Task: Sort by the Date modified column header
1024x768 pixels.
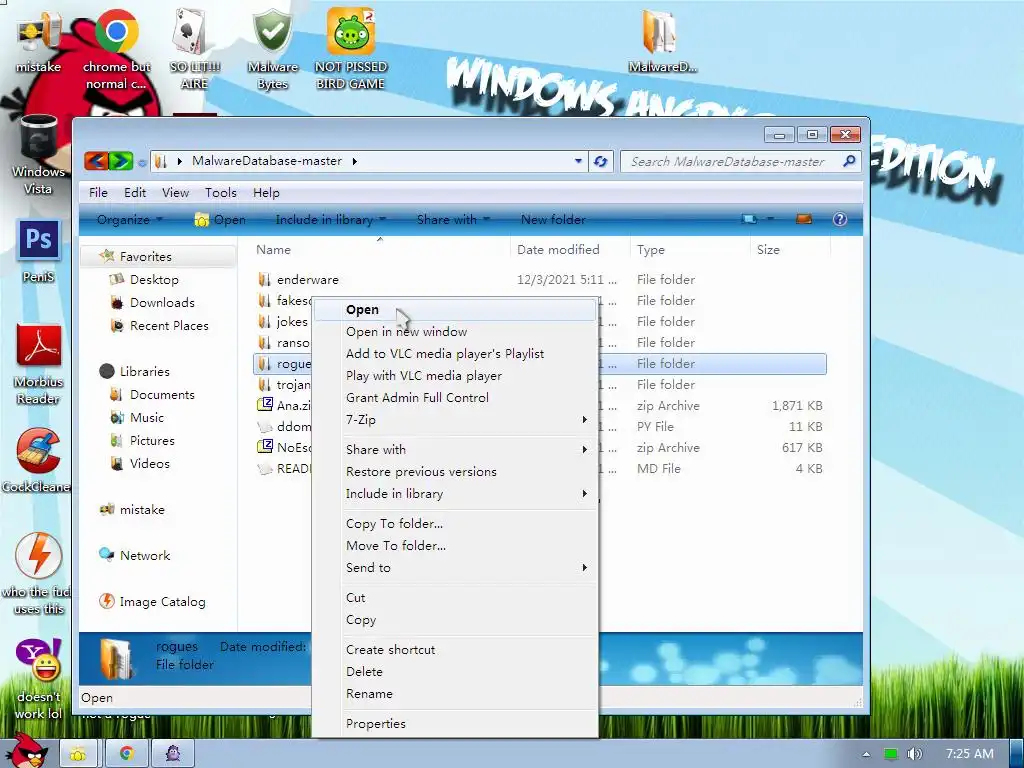Action: pyautogui.click(x=569, y=249)
